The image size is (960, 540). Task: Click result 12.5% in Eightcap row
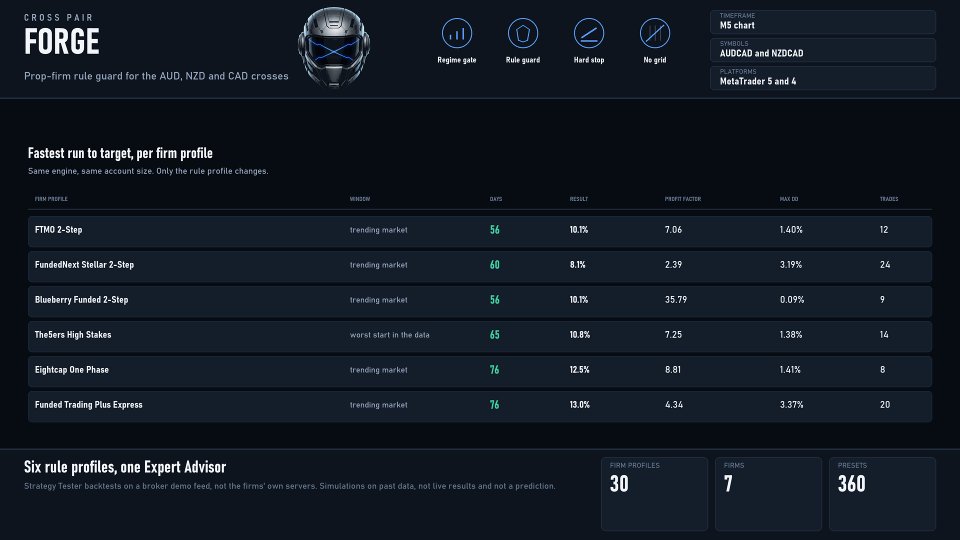coord(579,370)
